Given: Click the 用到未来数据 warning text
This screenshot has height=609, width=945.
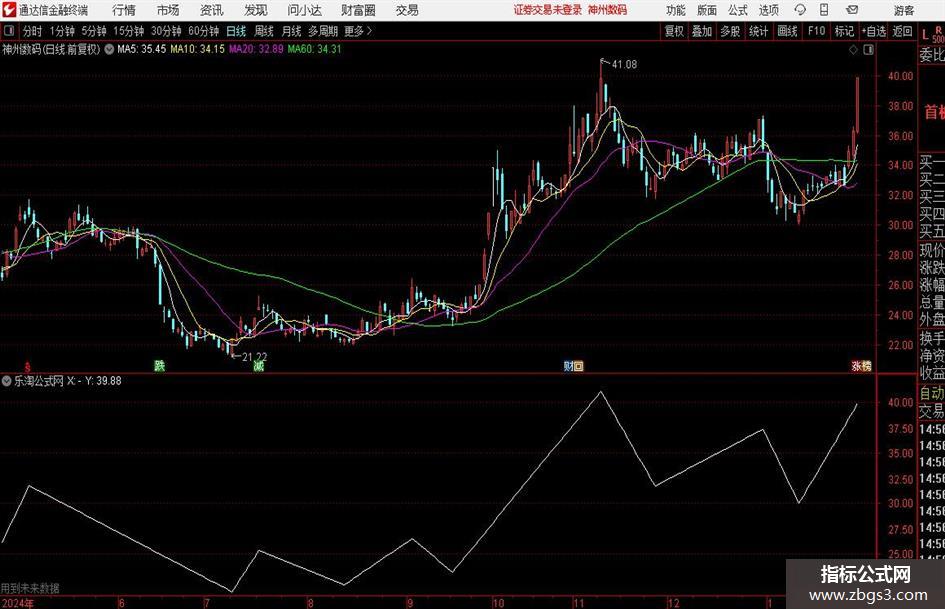Looking at the screenshot, I should pos(30,588).
